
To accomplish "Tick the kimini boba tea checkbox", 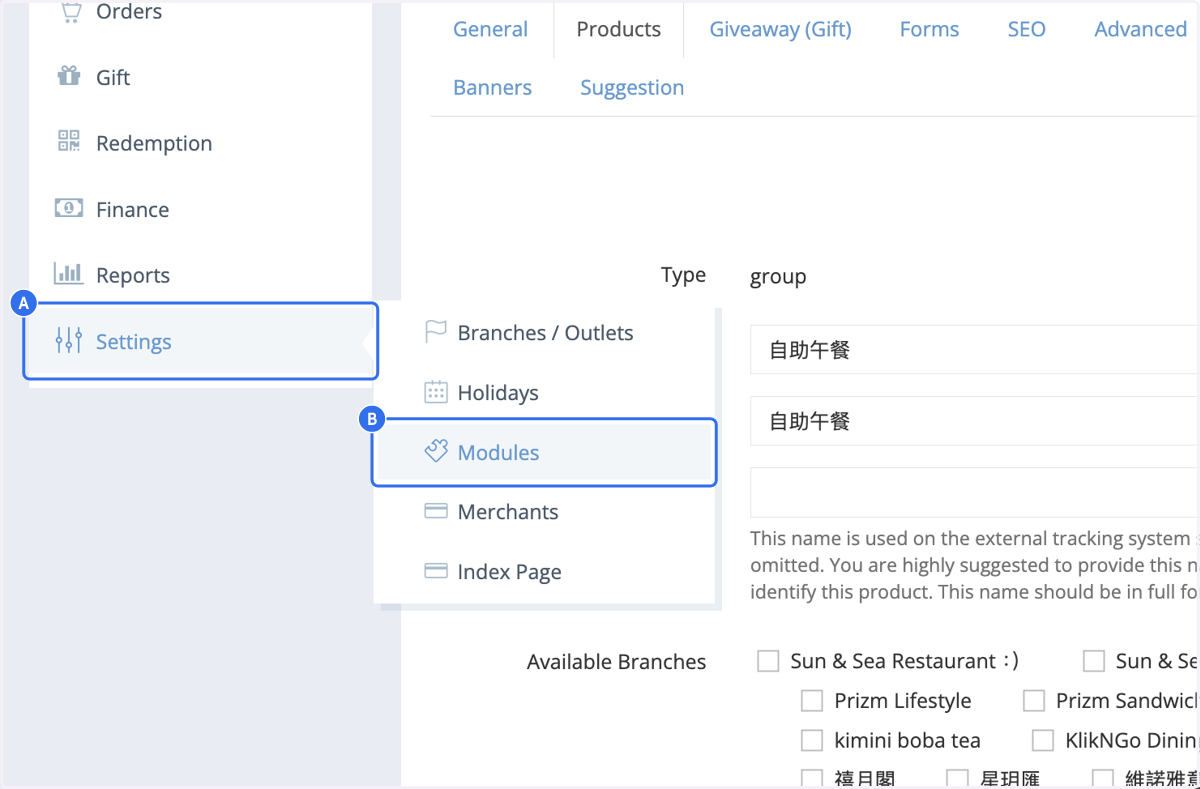I will (812, 741).
